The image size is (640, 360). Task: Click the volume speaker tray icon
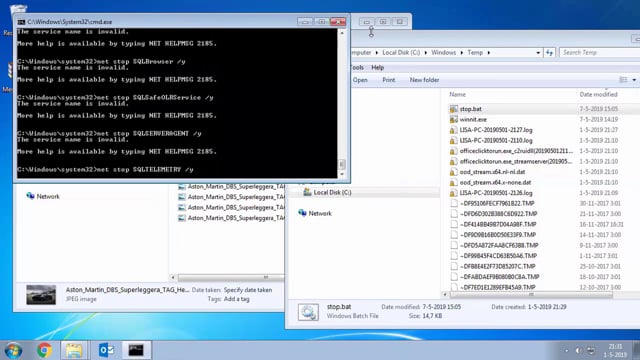(579, 351)
